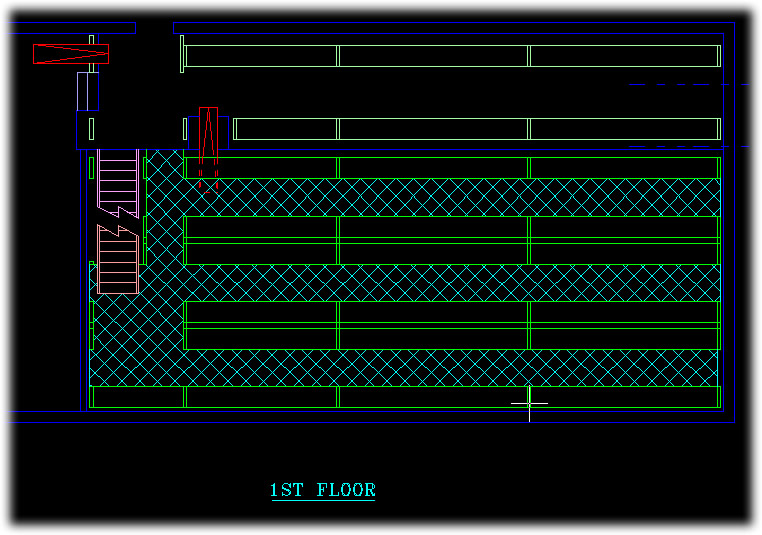Select the topmost white shelf row rectangle

[450, 56]
